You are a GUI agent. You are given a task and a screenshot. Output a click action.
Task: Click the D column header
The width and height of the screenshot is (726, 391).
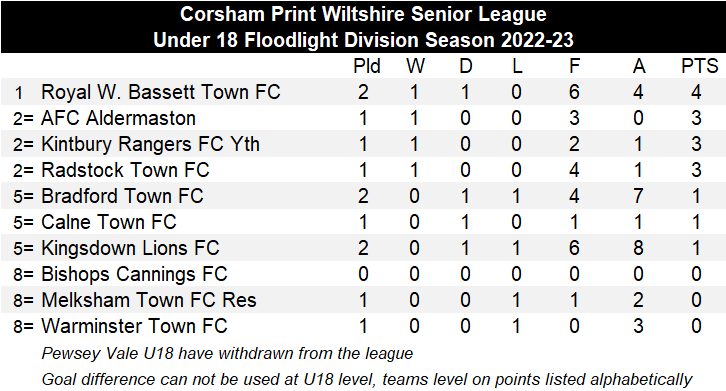466,66
